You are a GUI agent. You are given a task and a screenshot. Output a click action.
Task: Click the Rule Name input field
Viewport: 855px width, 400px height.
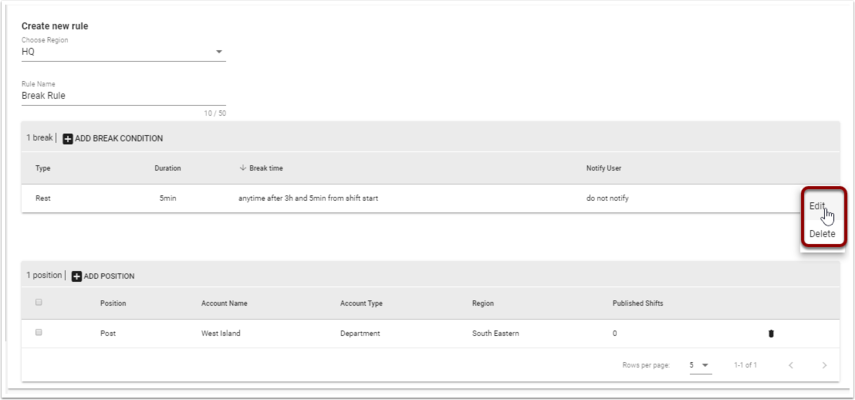coord(123,96)
